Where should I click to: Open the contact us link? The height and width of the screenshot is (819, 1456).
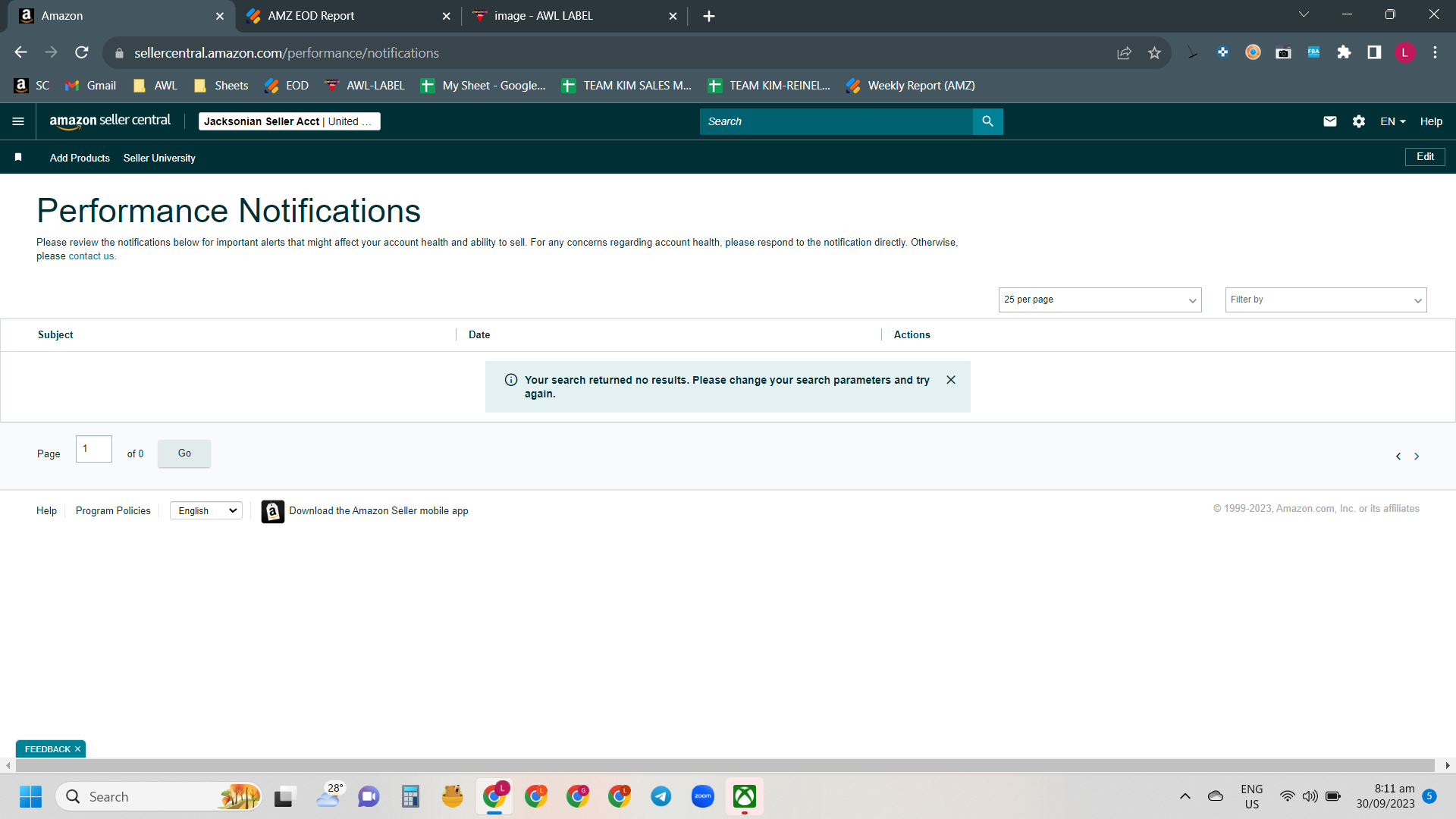pos(92,256)
